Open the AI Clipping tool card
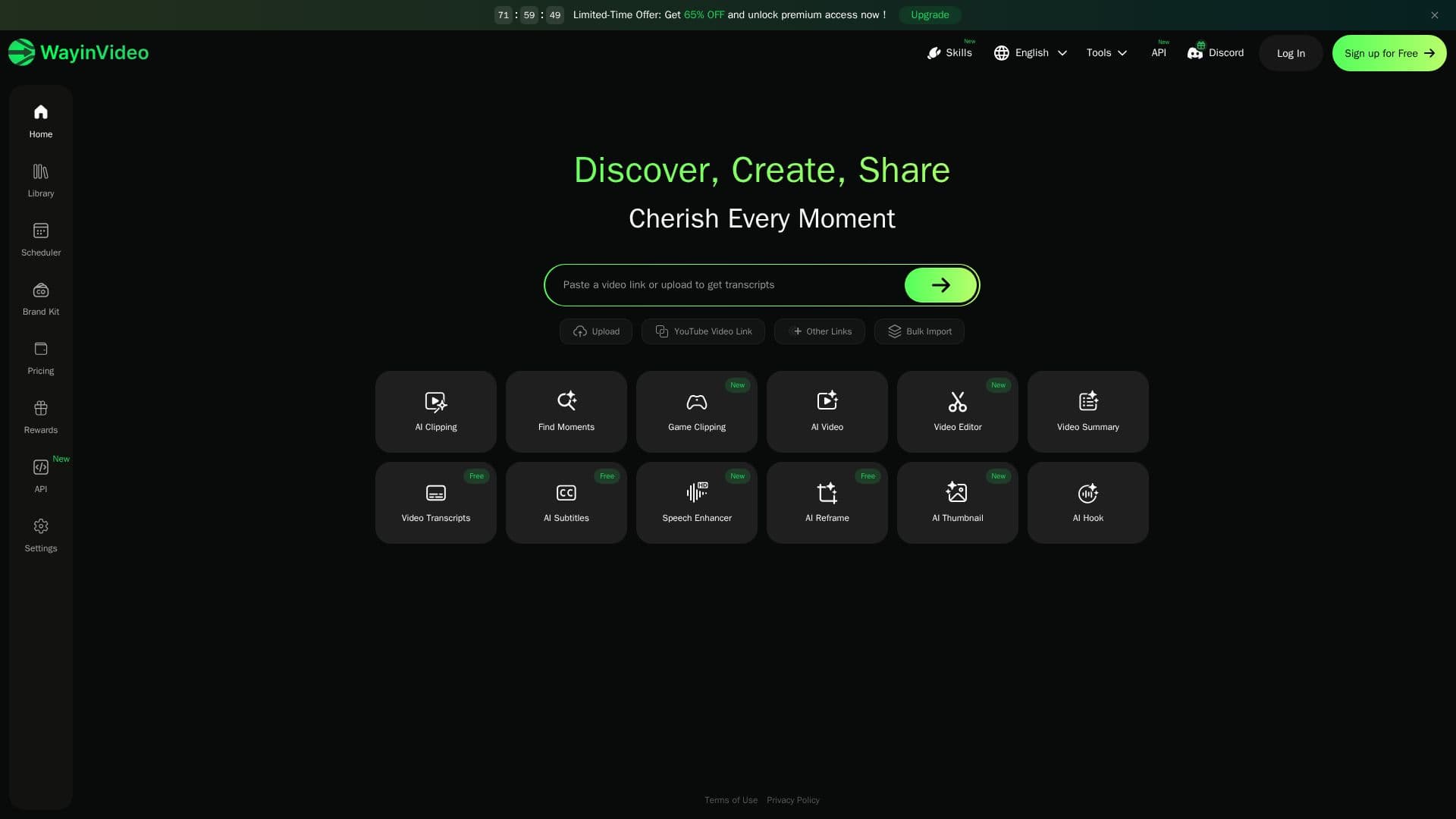1456x819 pixels. click(435, 411)
